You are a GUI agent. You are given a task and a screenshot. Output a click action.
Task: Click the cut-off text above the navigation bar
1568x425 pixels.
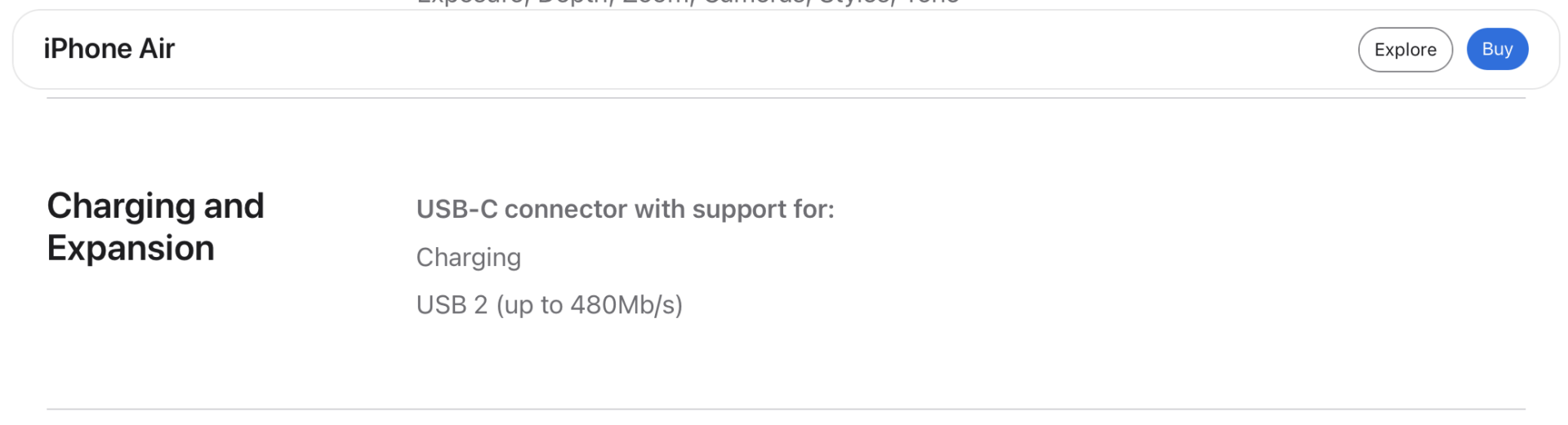[687, 3]
